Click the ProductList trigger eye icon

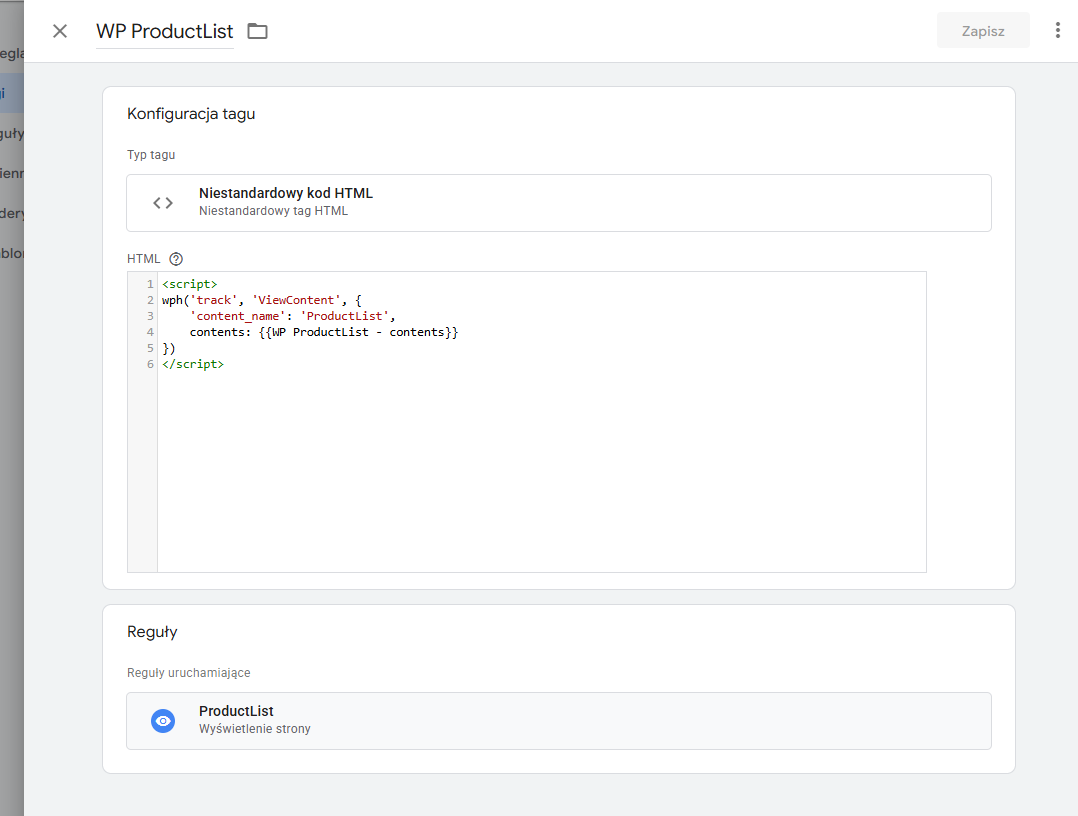[x=163, y=720]
